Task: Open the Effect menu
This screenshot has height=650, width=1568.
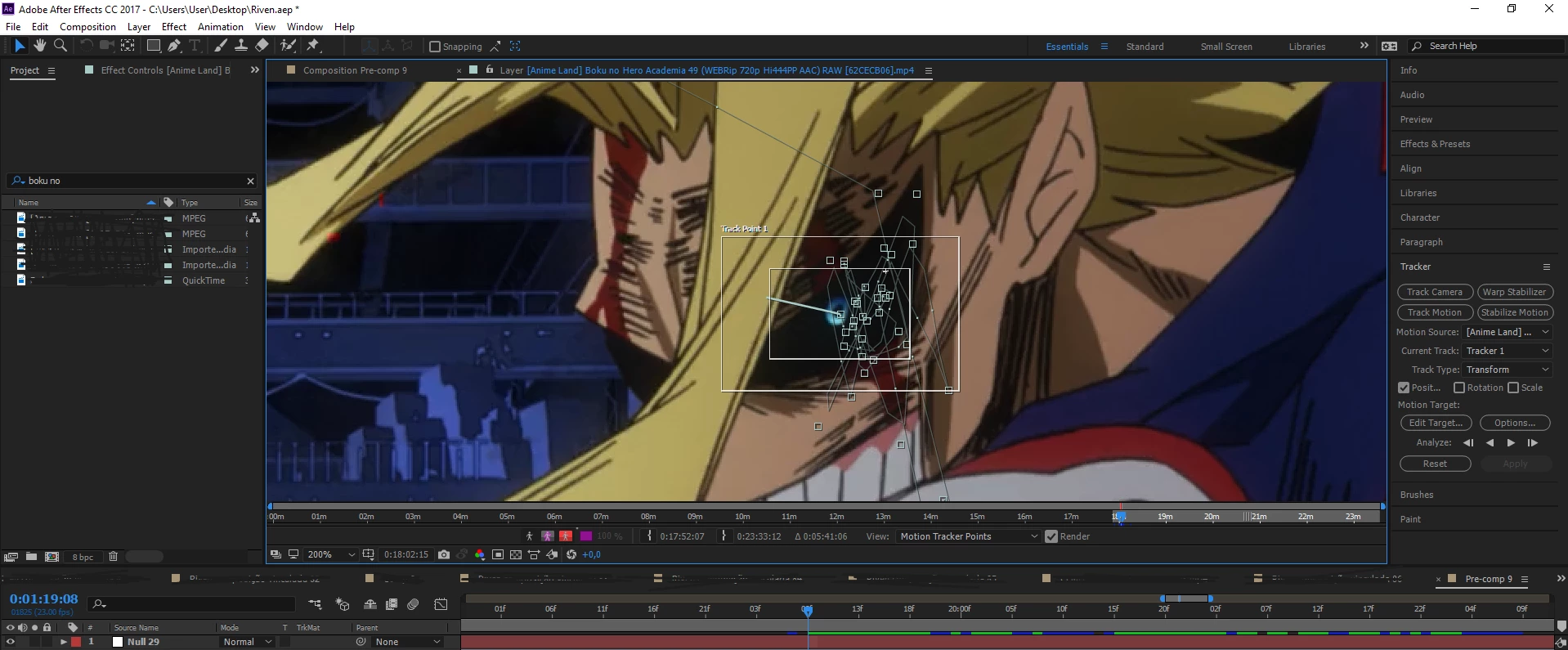Action: [x=173, y=26]
